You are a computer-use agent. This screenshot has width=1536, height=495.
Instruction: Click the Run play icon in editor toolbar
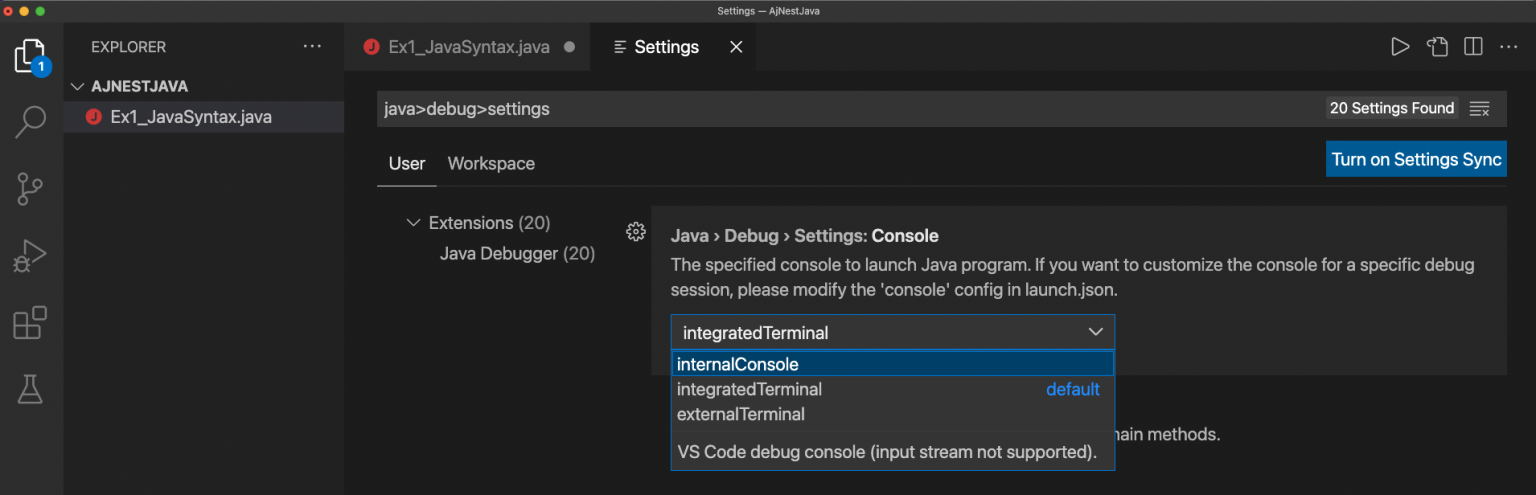[1400, 47]
